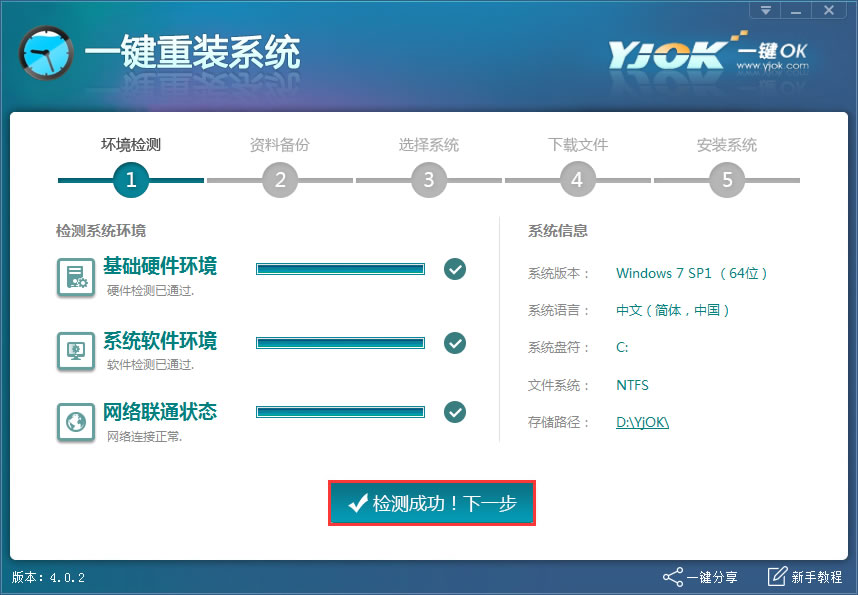The width and height of the screenshot is (858, 595).
Task: Click the checkmark beside 基础硬件环境
Action: [x=455, y=269]
